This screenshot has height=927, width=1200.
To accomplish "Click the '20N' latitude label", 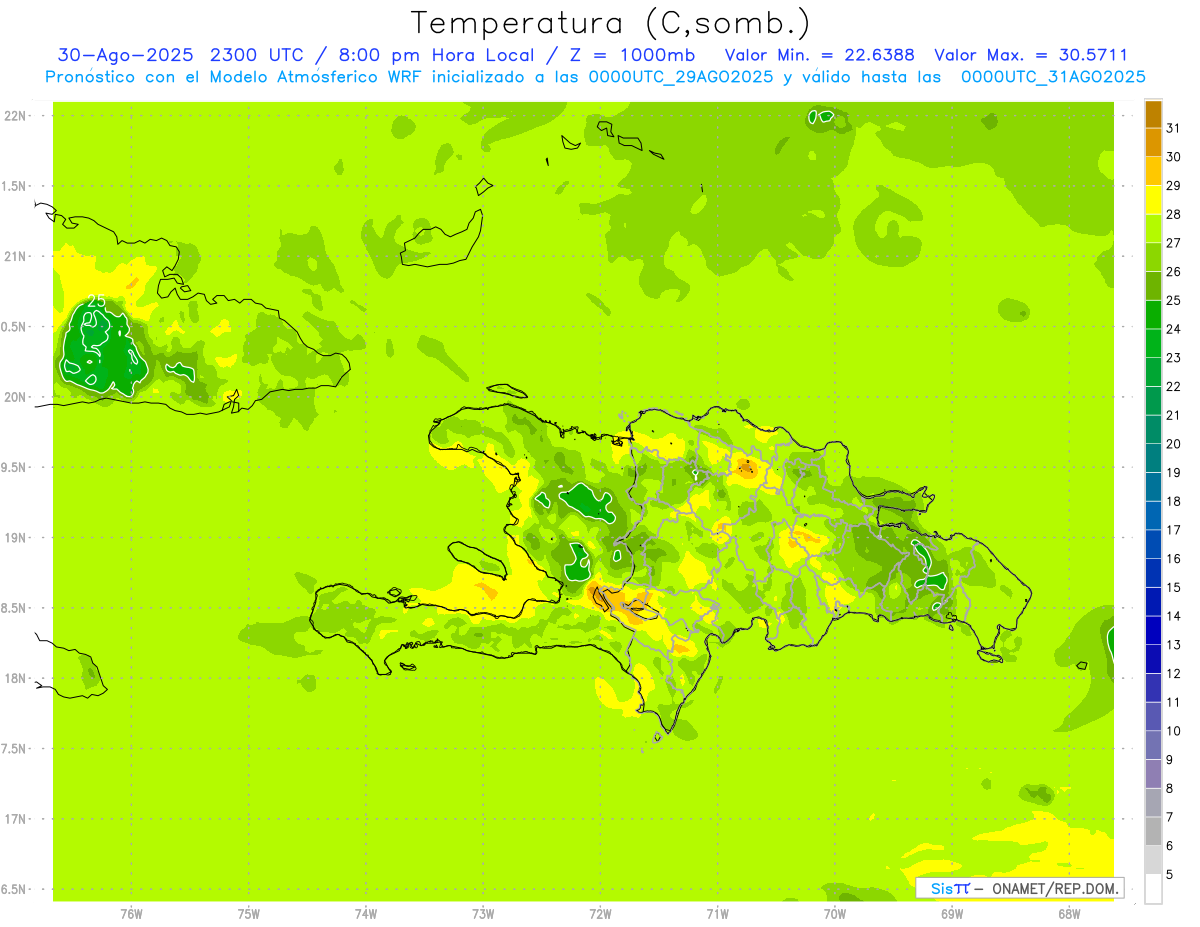I will click(x=15, y=397).
